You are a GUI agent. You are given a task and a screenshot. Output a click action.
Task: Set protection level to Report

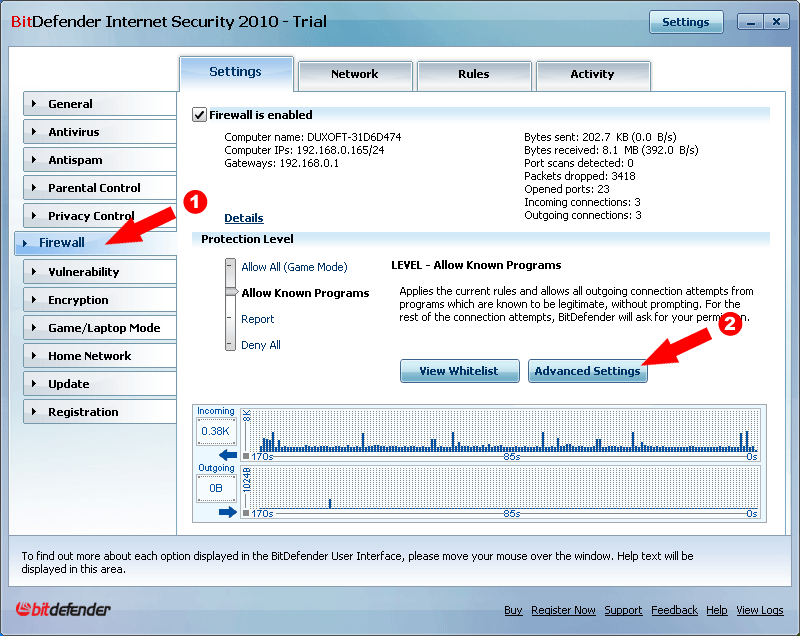[258, 319]
